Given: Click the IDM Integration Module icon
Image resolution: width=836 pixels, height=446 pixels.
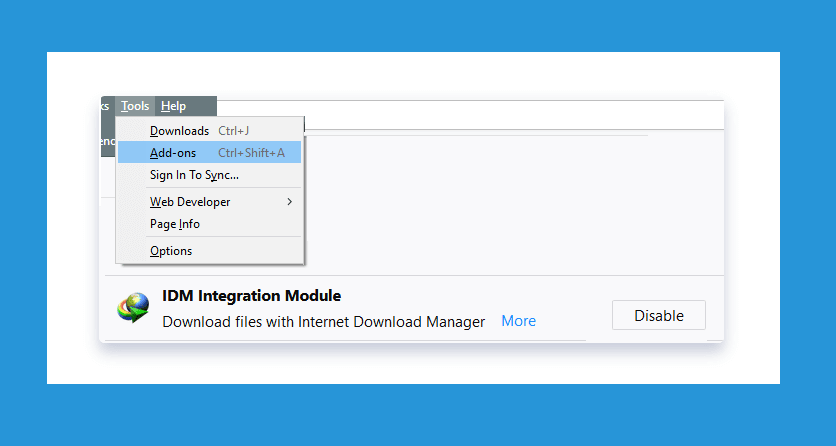Looking at the screenshot, I should pyautogui.click(x=133, y=307).
